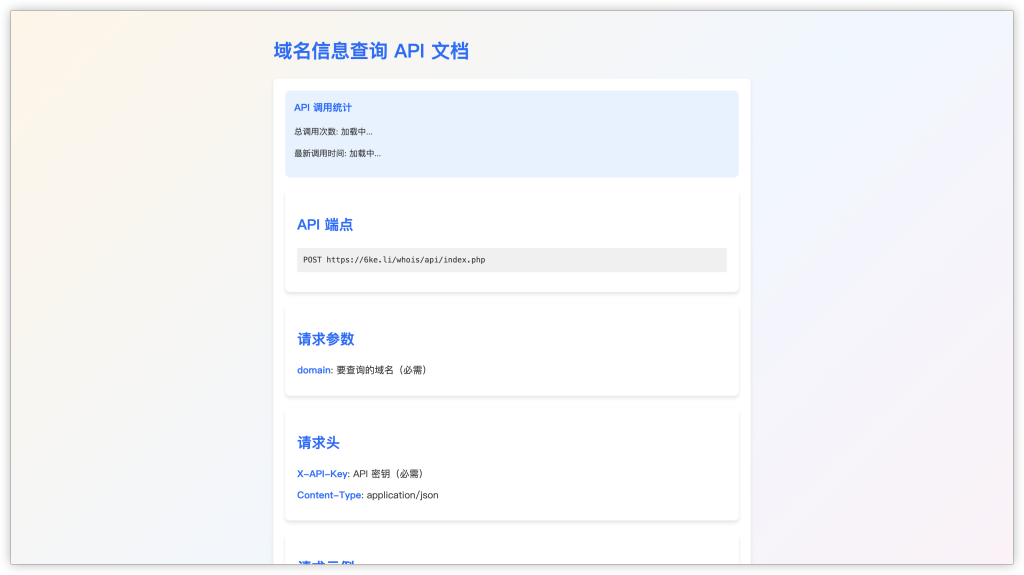1024x575 pixels.
Task: Select the API 调用统计 heading
Action: [x=322, y=107]
